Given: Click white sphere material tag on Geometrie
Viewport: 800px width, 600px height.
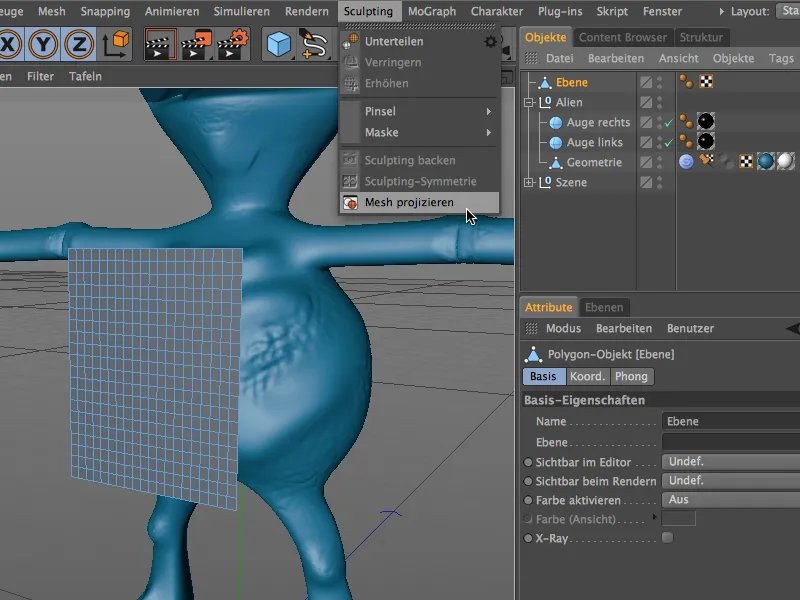Looking at the screenshot, I should tap(785, 161).
